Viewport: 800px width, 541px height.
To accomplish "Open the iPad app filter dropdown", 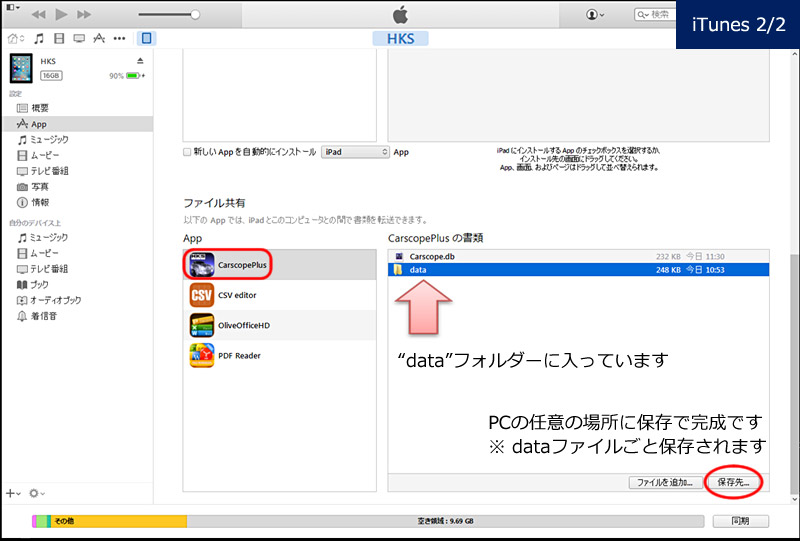I will 355,152.
